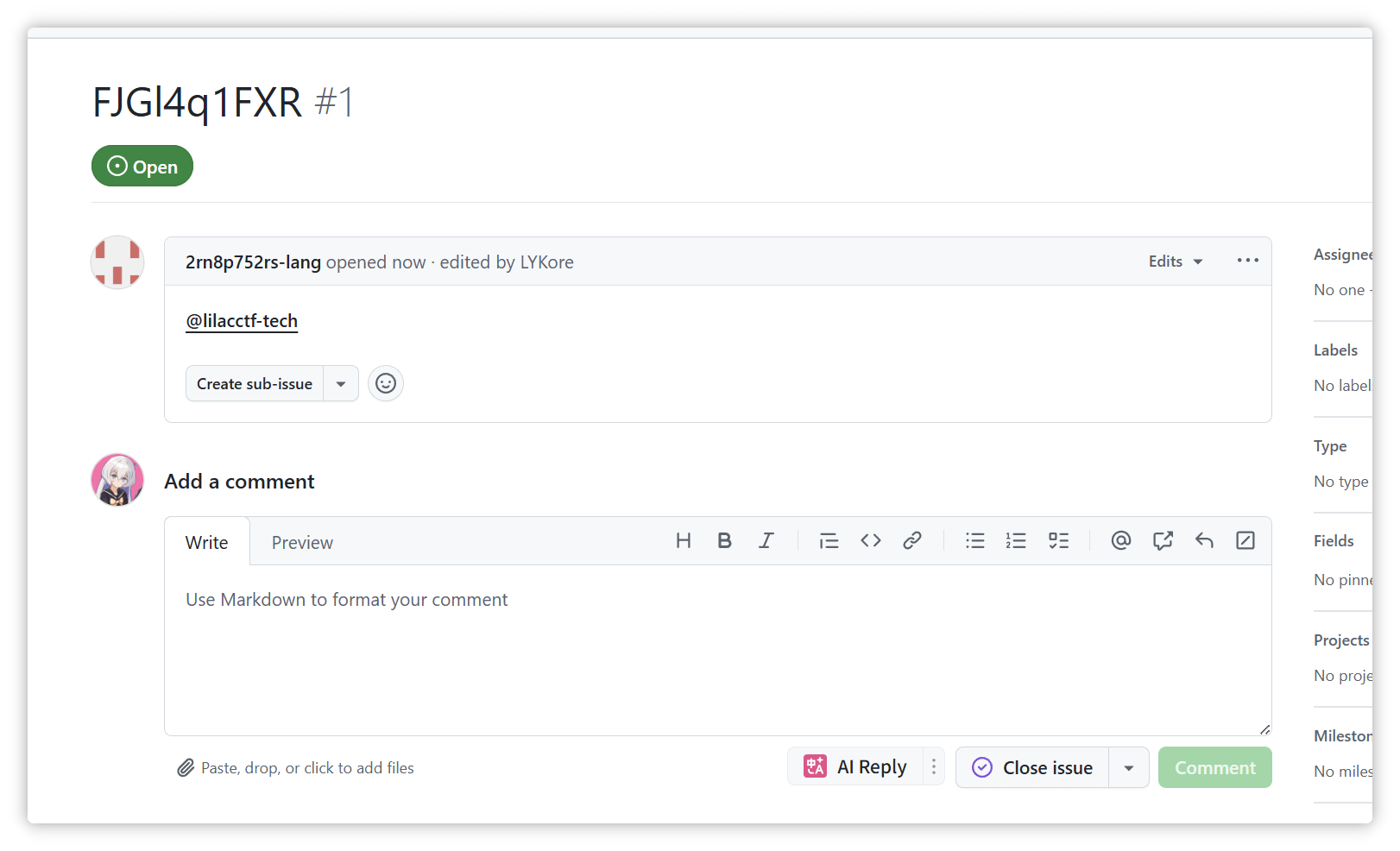Switch to the Preview tab
1400x851 pixels.
[302, 543]
